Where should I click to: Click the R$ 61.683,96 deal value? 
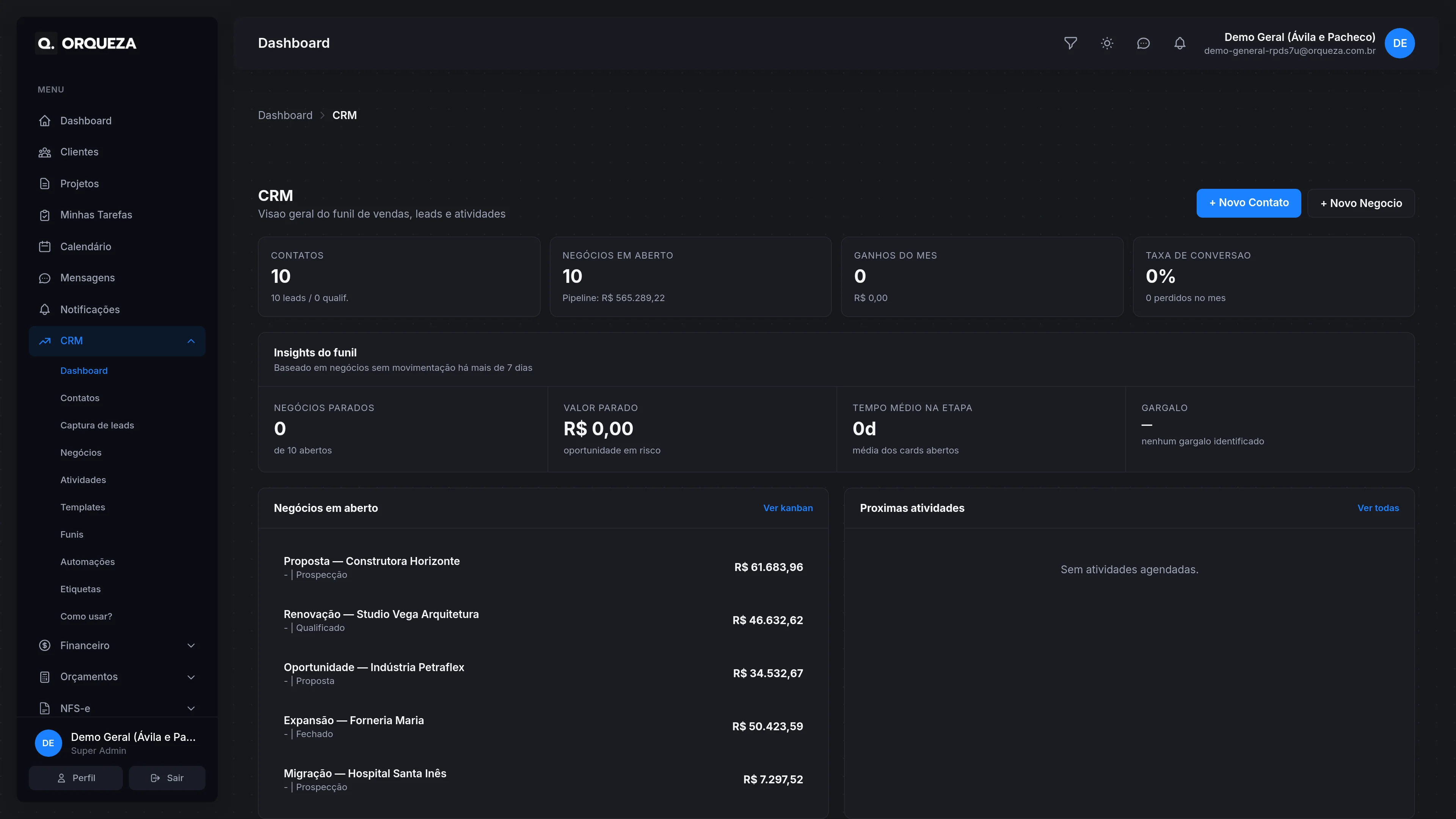point(768,568)
